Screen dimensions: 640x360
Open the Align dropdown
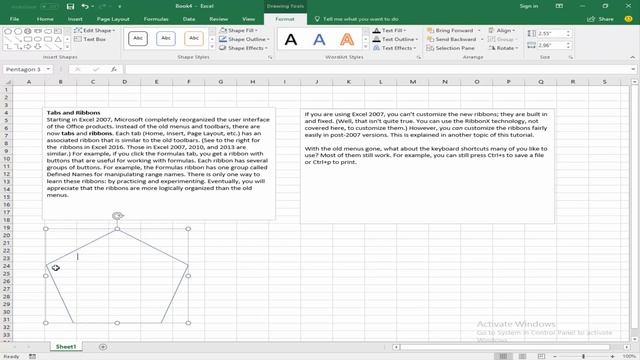coord(502,31)
